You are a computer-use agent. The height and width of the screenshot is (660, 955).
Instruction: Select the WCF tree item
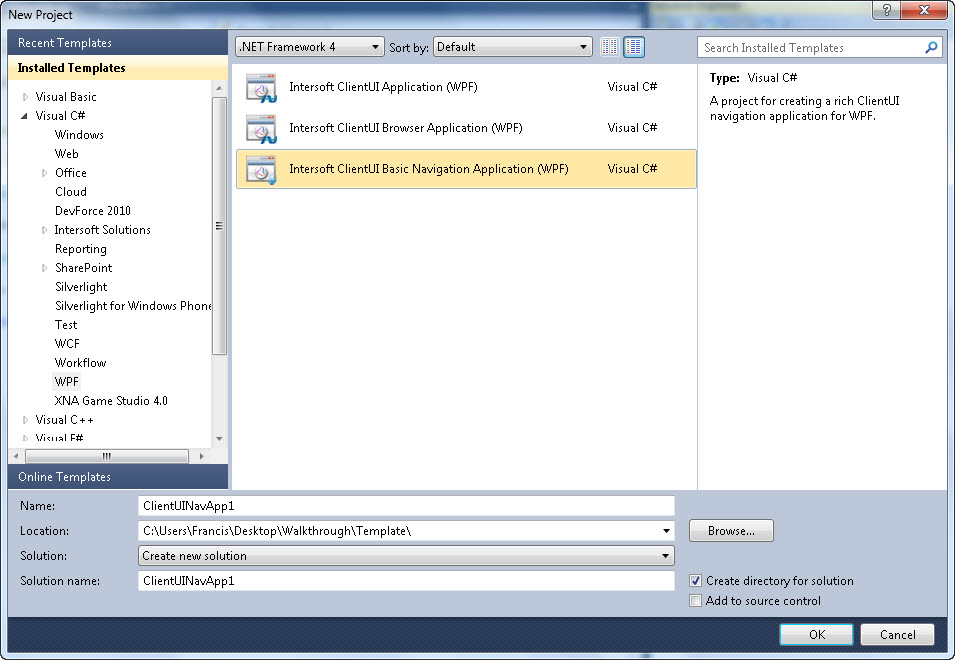coord(67,343)
